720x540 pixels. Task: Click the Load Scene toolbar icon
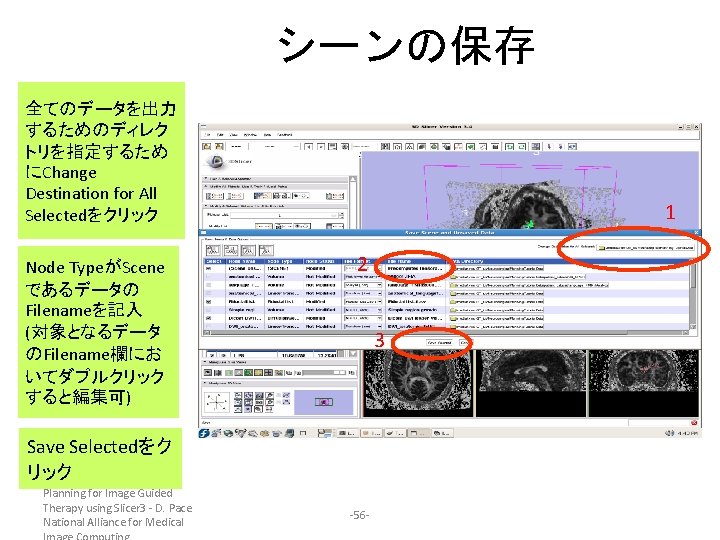tap(207, 146)
